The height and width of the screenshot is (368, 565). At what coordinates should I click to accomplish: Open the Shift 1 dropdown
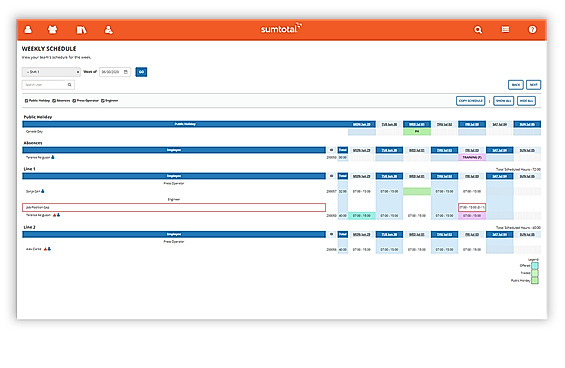click(51, 72)
